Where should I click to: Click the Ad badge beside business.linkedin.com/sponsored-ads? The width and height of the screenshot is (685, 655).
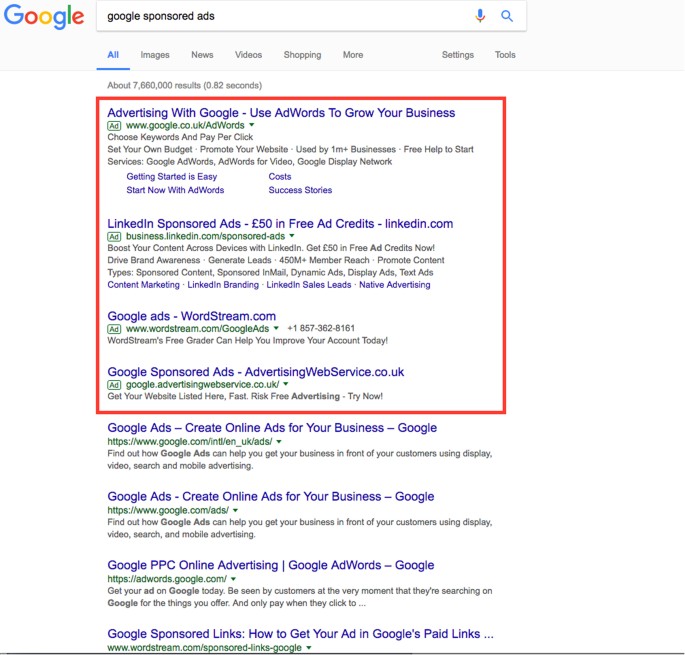(x=114, y=237)
